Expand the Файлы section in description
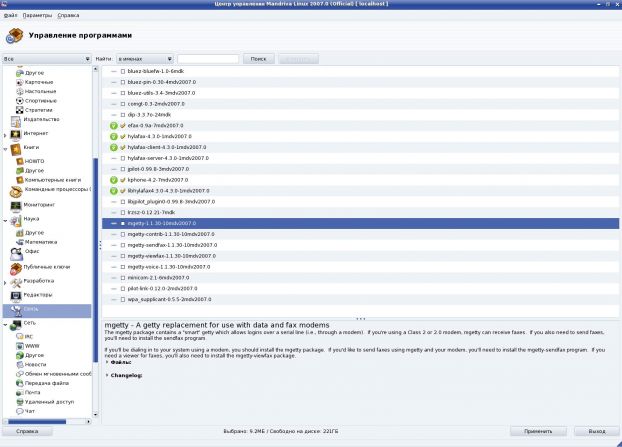Viewport: 622px width, 447px height. (x=107, y=362)
